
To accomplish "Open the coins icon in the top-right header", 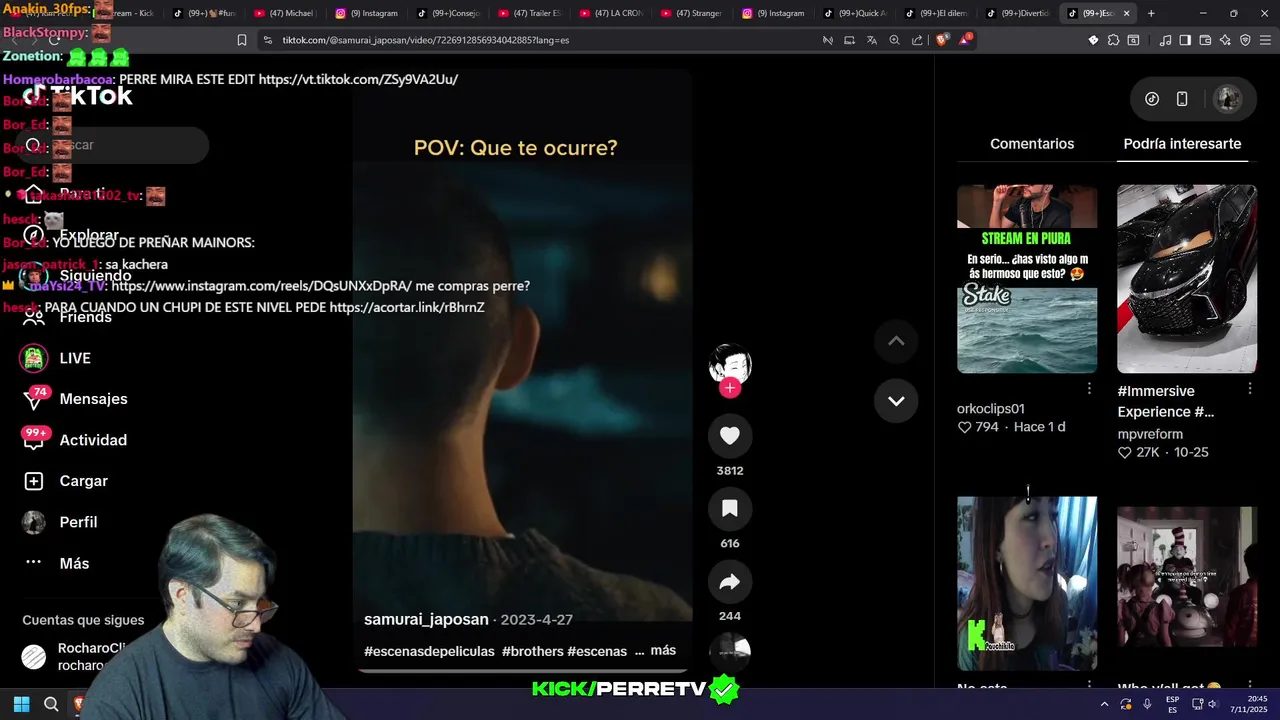I will coord(1152,98).
